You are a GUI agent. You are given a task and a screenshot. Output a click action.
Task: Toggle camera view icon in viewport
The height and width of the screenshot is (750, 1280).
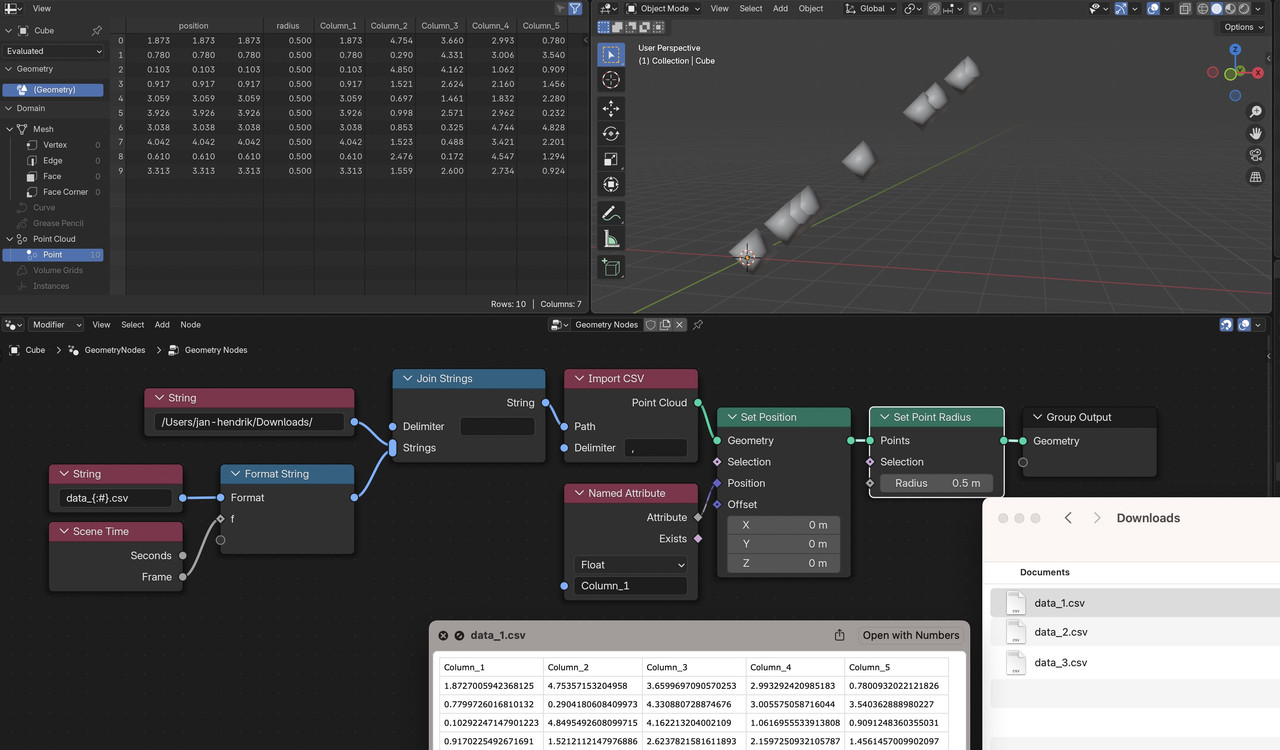click(x=1255, y=155)
